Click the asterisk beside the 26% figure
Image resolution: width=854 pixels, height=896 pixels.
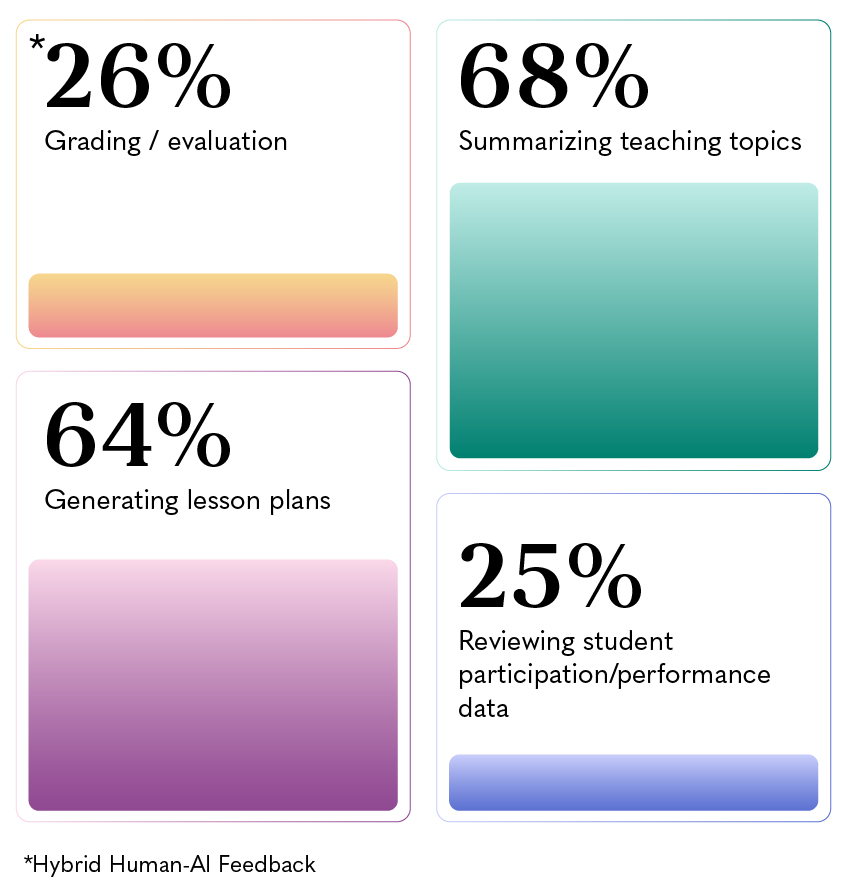pos(37,43)
